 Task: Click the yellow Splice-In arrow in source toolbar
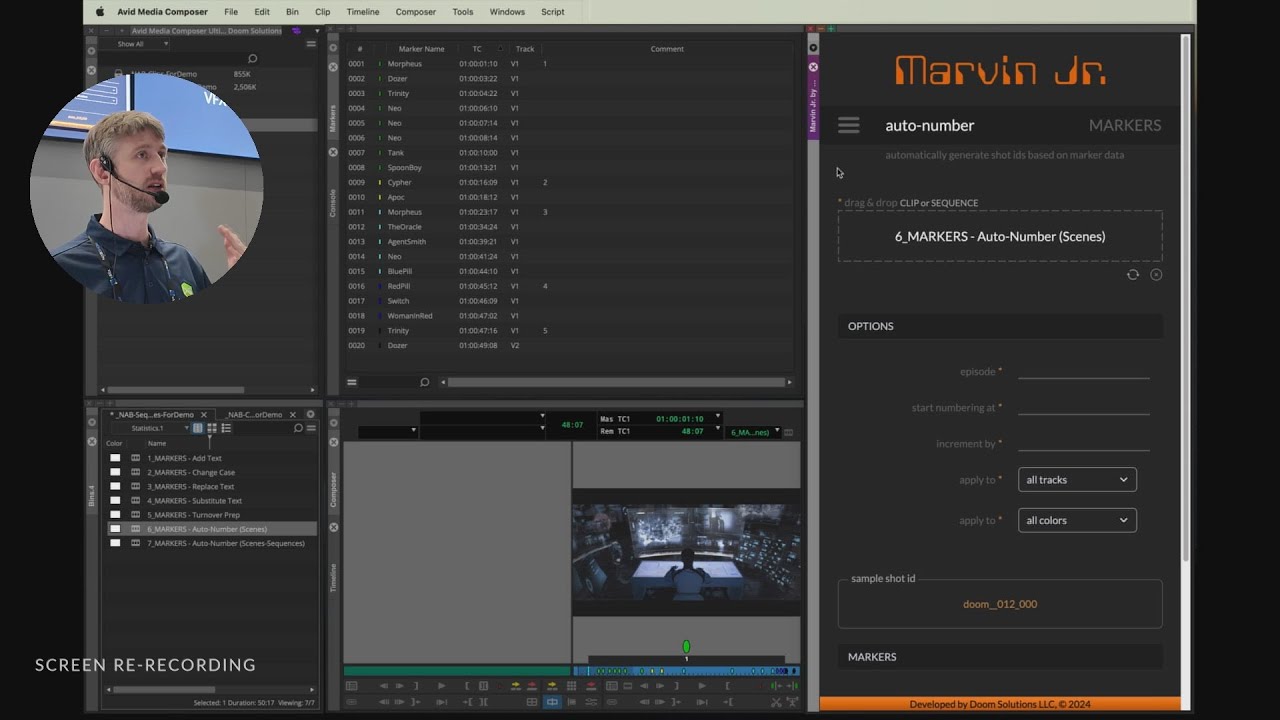[516, 686]
